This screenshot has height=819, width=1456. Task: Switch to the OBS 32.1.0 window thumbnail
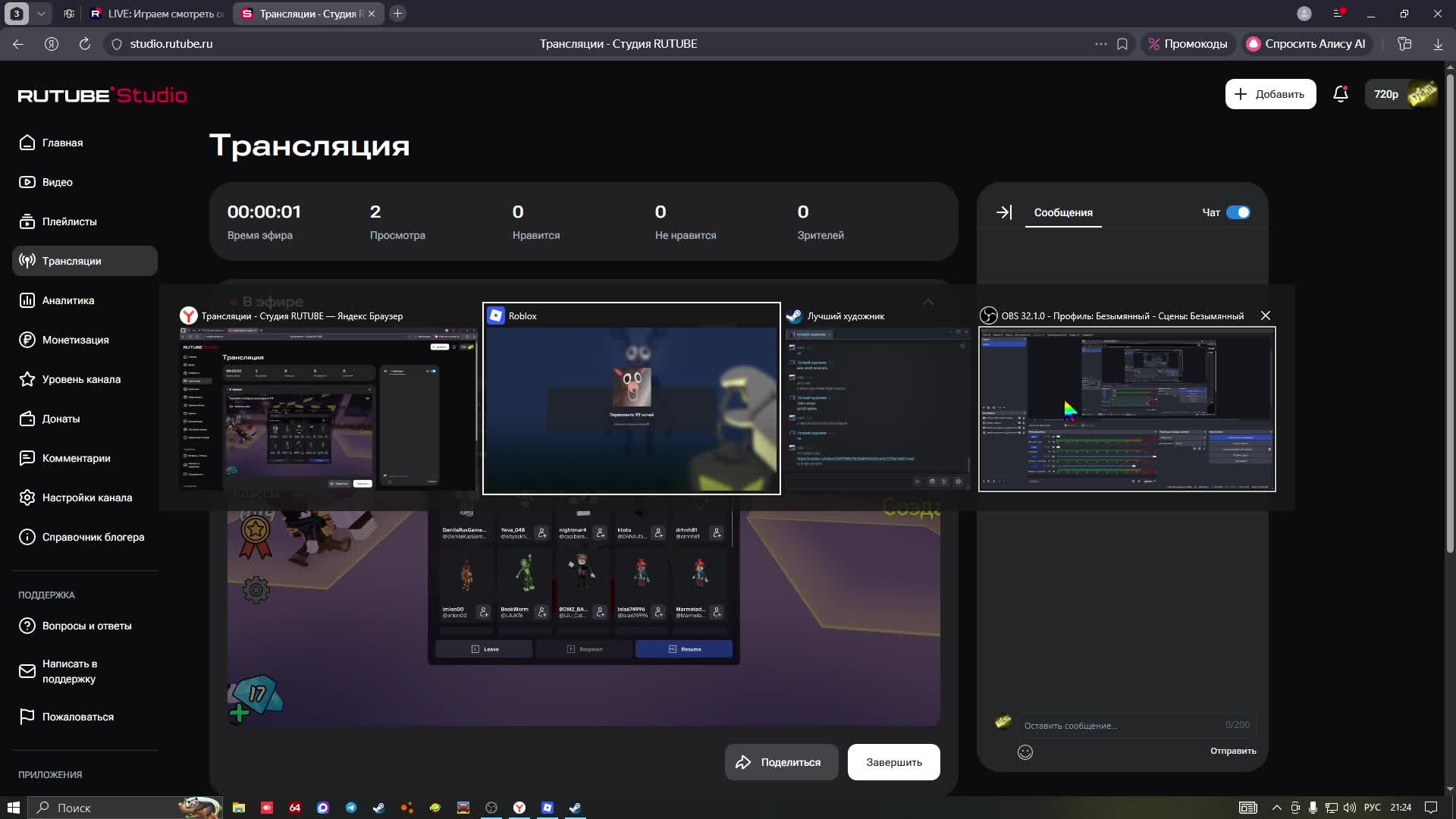pyautogui.click(x=1127, y=409)
